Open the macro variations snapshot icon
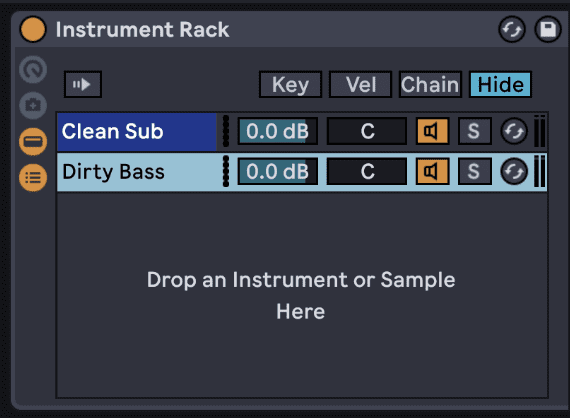This screenshot has height=418, width=570. tap(33, 105)
